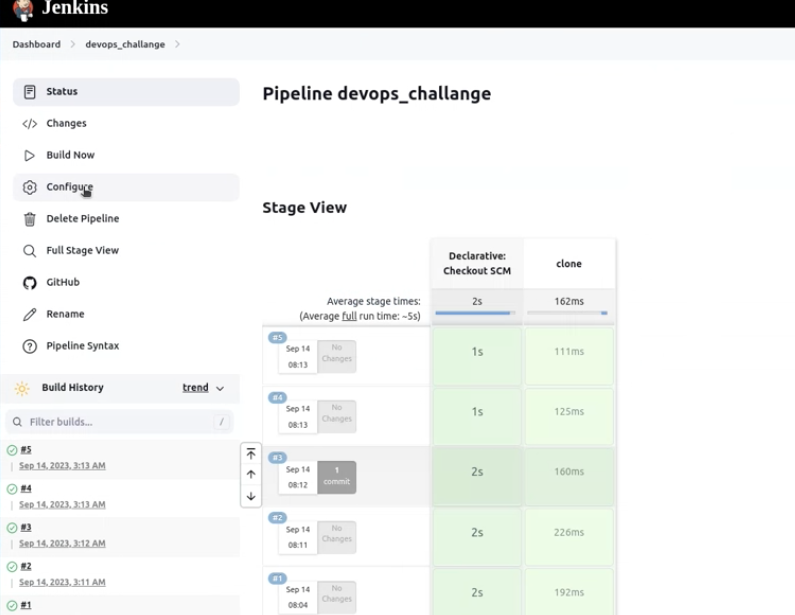Open the Status menu item
The width and height of the screenshot is (795, 615).
coord(126,92)
